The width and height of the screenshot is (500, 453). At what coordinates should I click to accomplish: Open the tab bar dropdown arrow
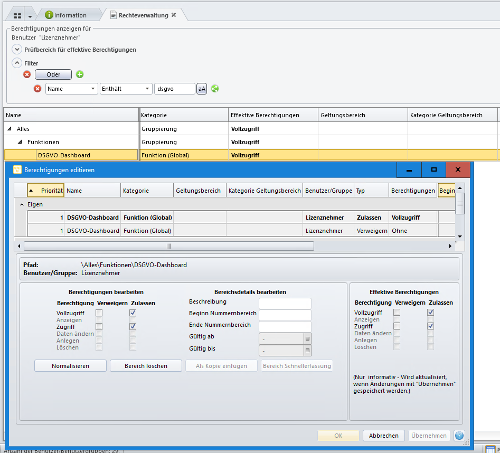coord(30,16)
